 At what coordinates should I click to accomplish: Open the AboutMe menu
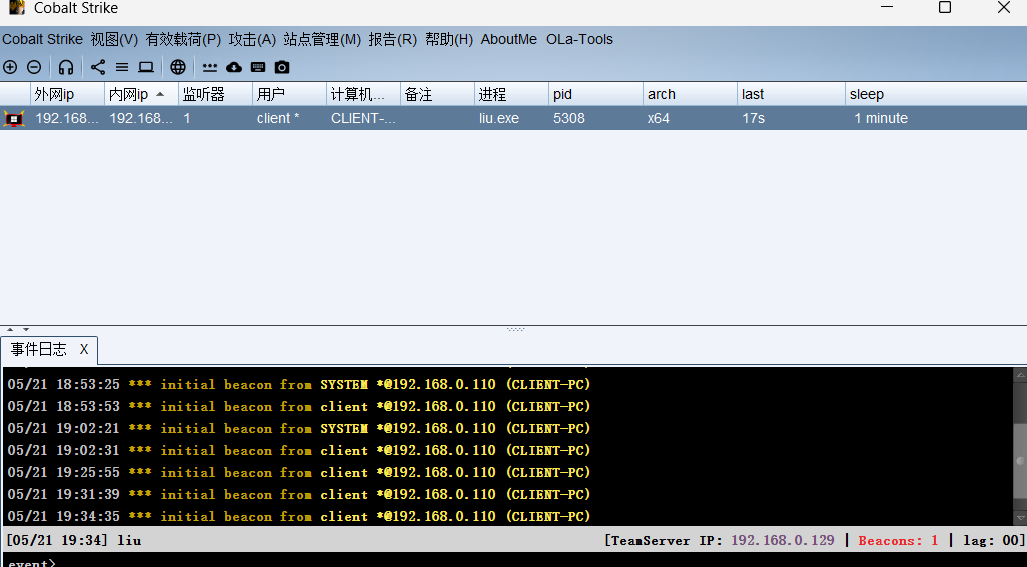[509, 39]
